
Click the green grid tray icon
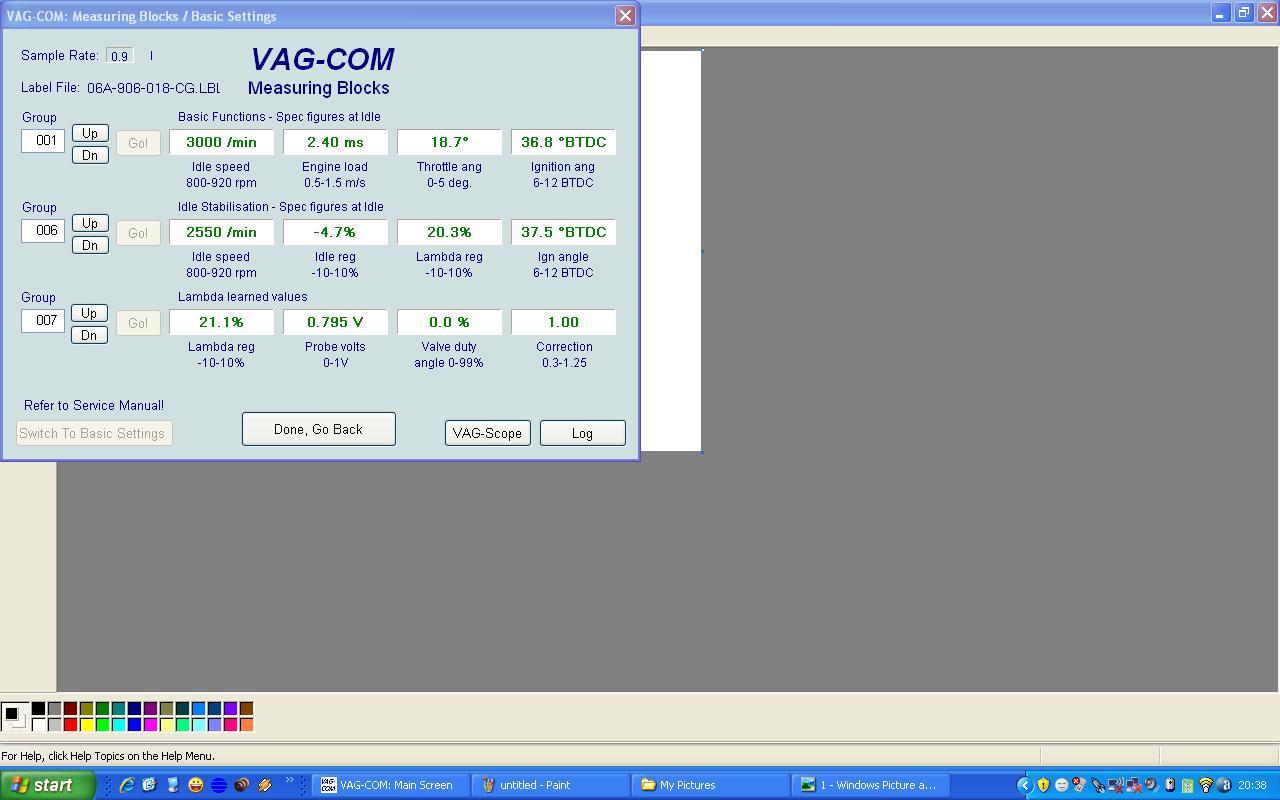tap(1188, 785)
